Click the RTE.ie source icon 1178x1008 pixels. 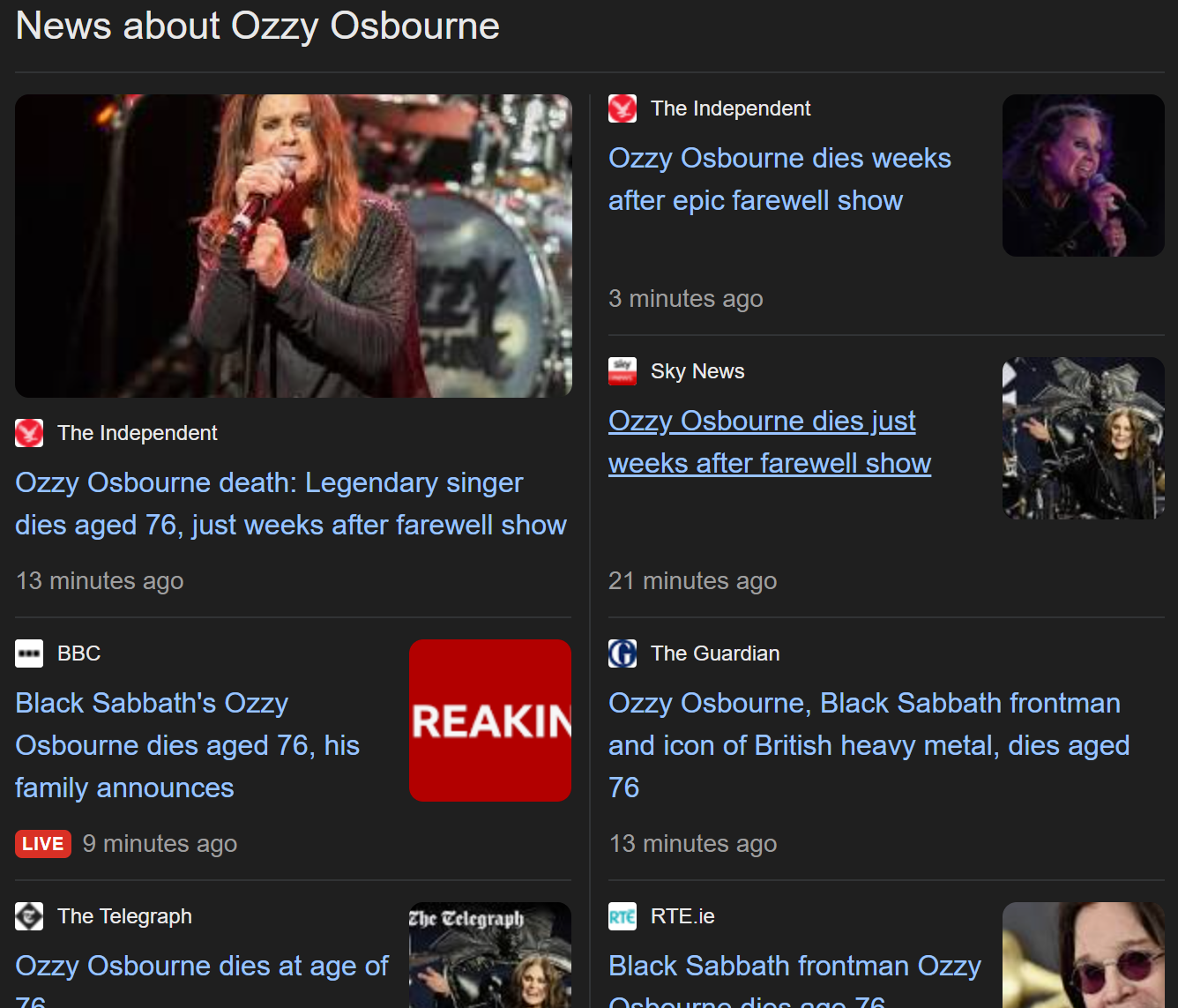[x=623, y=916]
